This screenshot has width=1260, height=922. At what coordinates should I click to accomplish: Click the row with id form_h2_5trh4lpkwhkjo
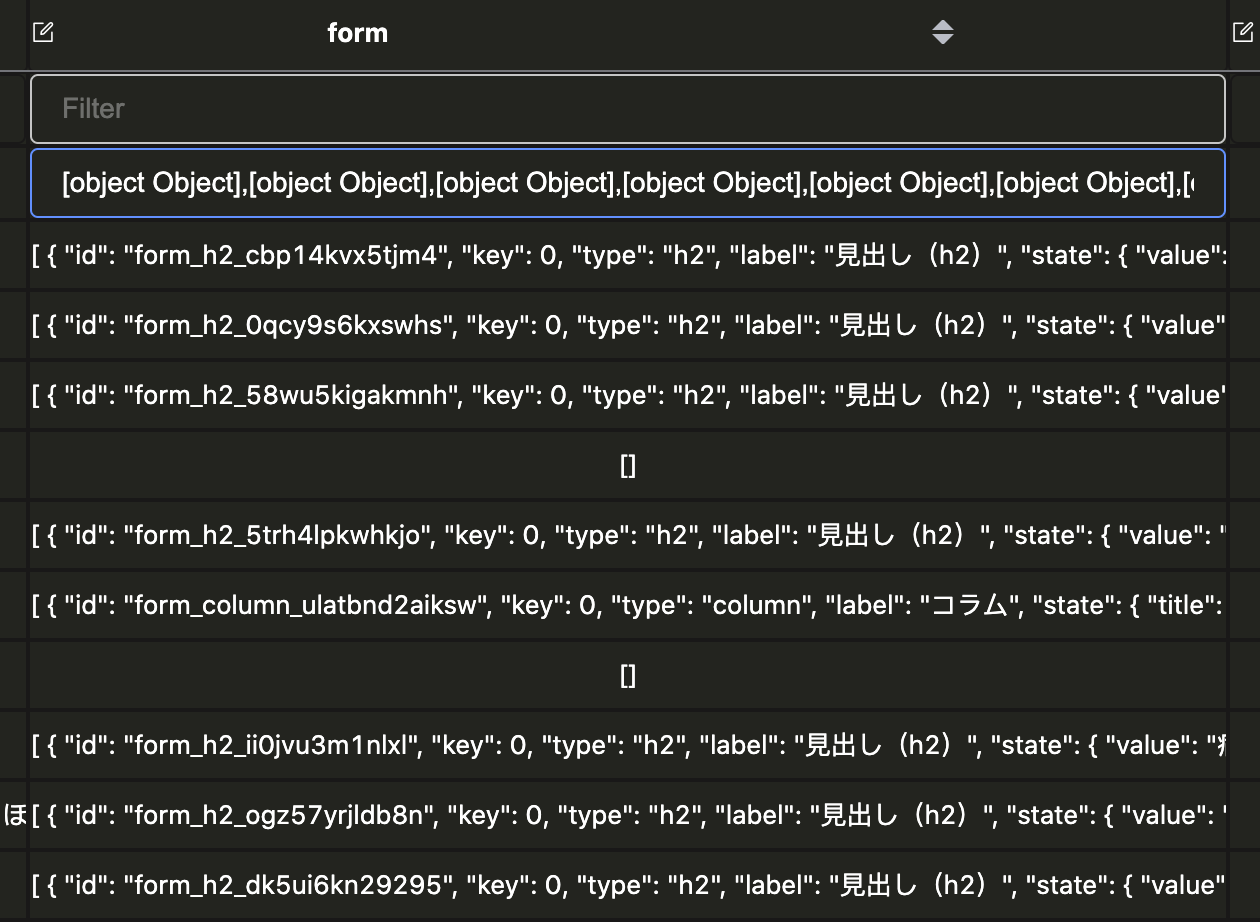tap(628, 534)
